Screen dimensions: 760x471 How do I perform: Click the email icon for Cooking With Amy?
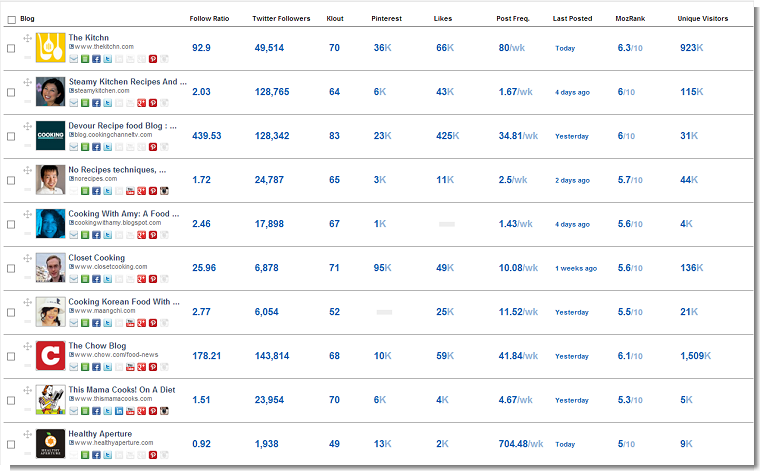74,235
